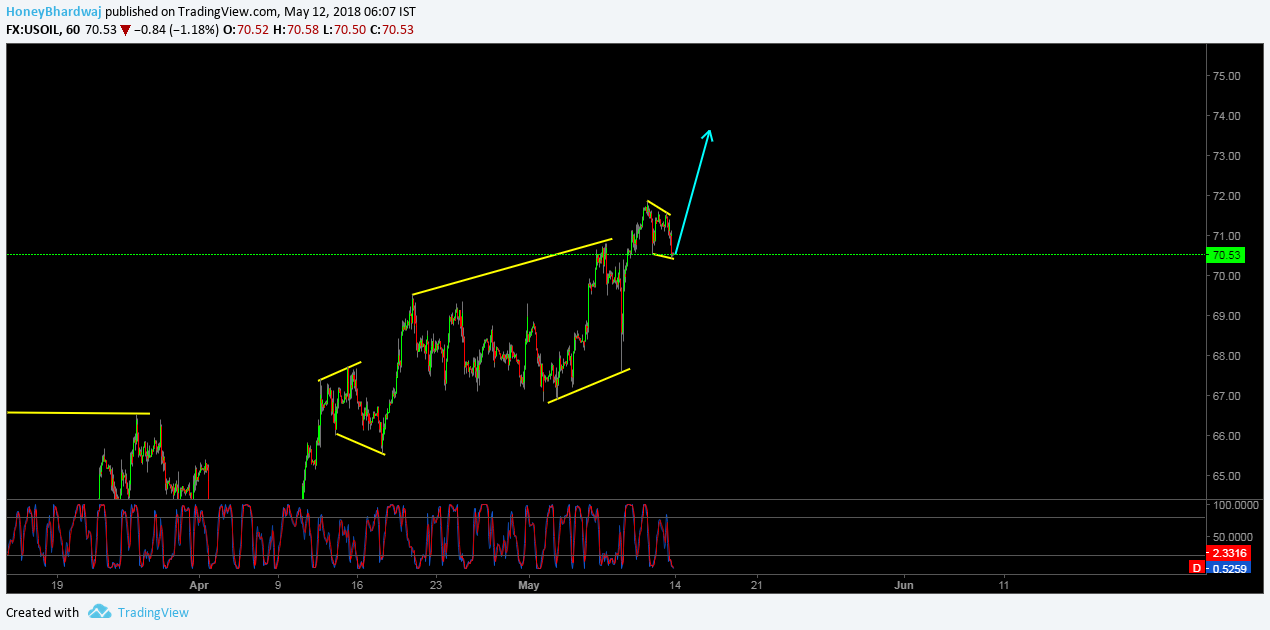Click the 67.00 price axis label

[1226, 396]
